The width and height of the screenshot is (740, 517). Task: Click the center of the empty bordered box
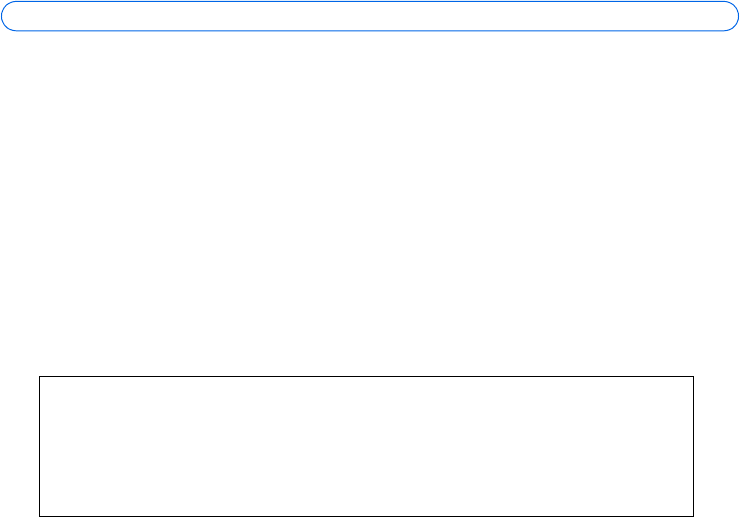pos(366,446)
